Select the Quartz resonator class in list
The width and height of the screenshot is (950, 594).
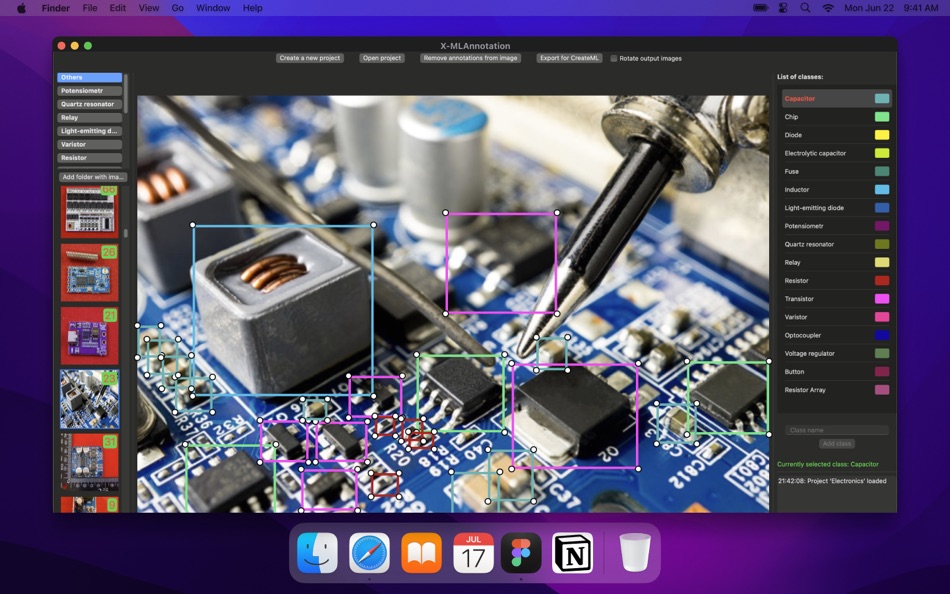coord(836,244)
